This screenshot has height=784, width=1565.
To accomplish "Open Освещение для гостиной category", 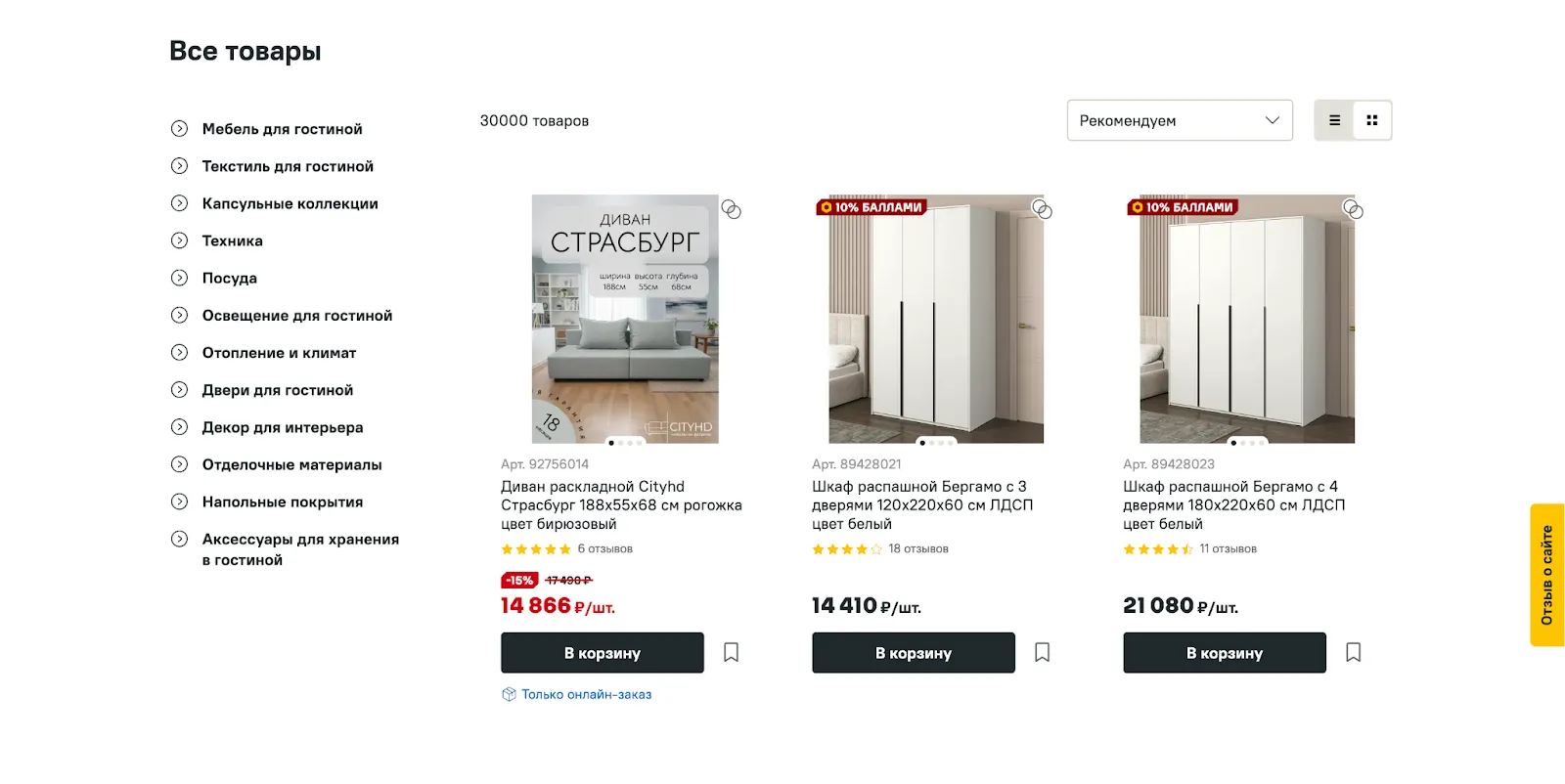I will [x=296, y=316].
